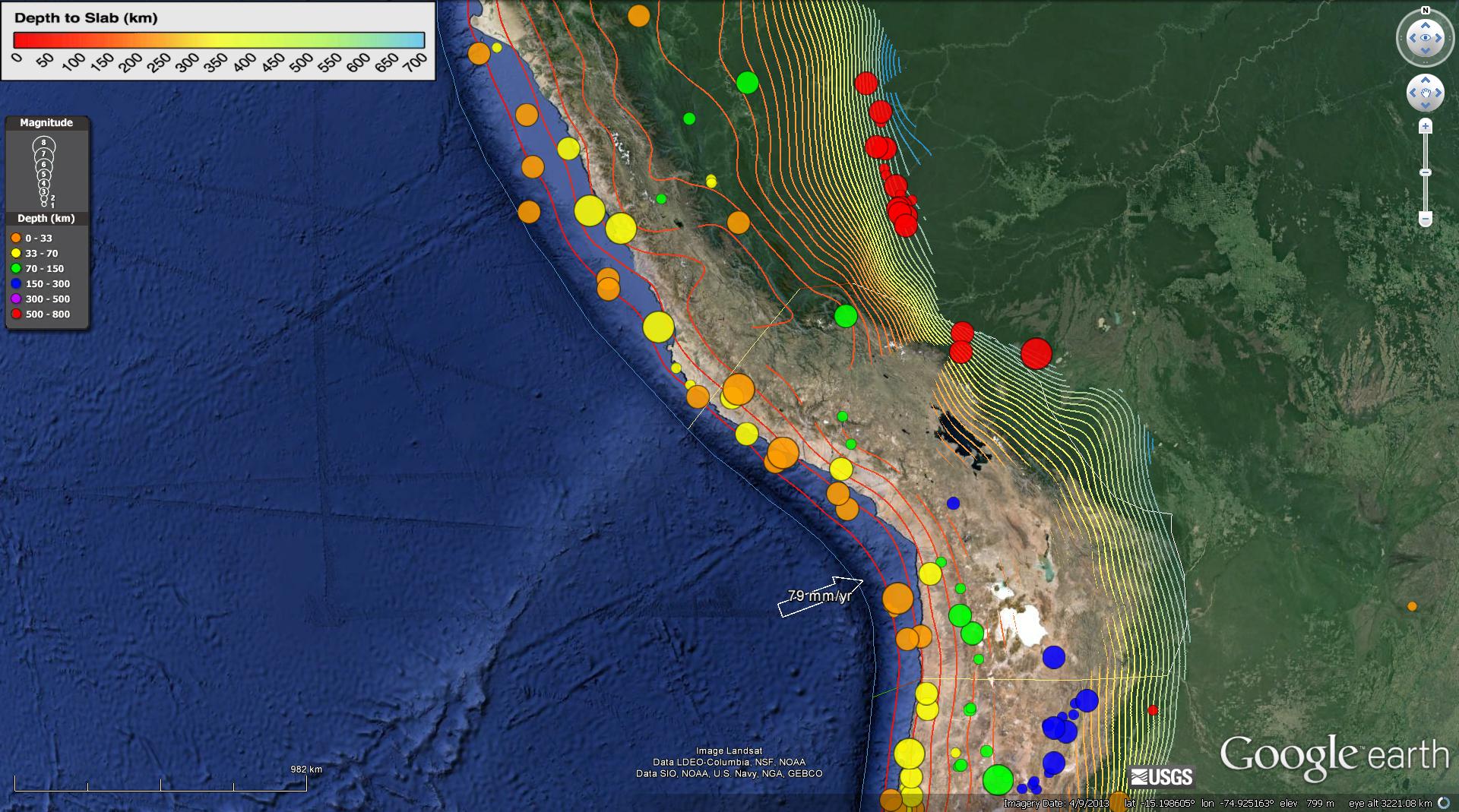Screen dimensions: 1459x812
Task: Pan map left with move joystick arrow
Action: click(x=1412, y=93)
